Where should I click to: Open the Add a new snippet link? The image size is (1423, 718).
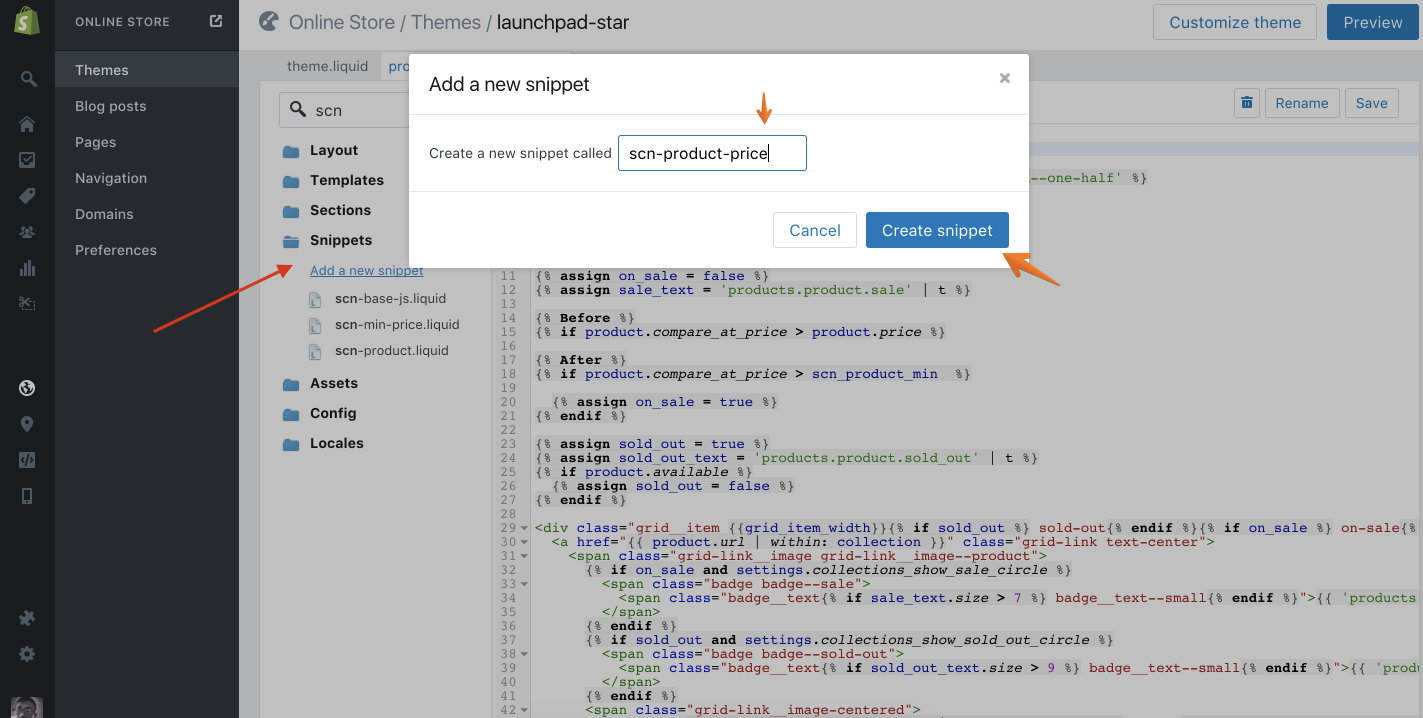(366, 270)
